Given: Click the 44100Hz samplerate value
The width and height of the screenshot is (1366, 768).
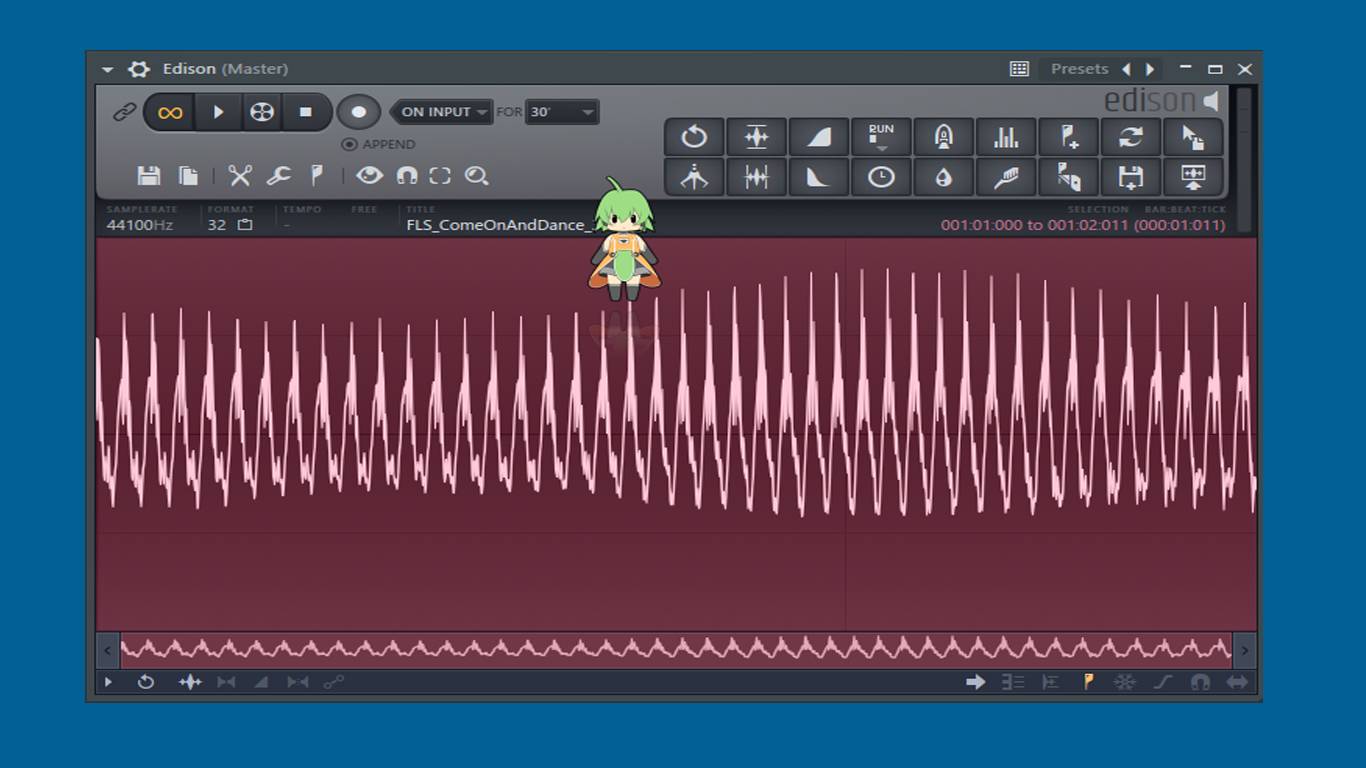Looking at the screenshot, I should point(140,225).
